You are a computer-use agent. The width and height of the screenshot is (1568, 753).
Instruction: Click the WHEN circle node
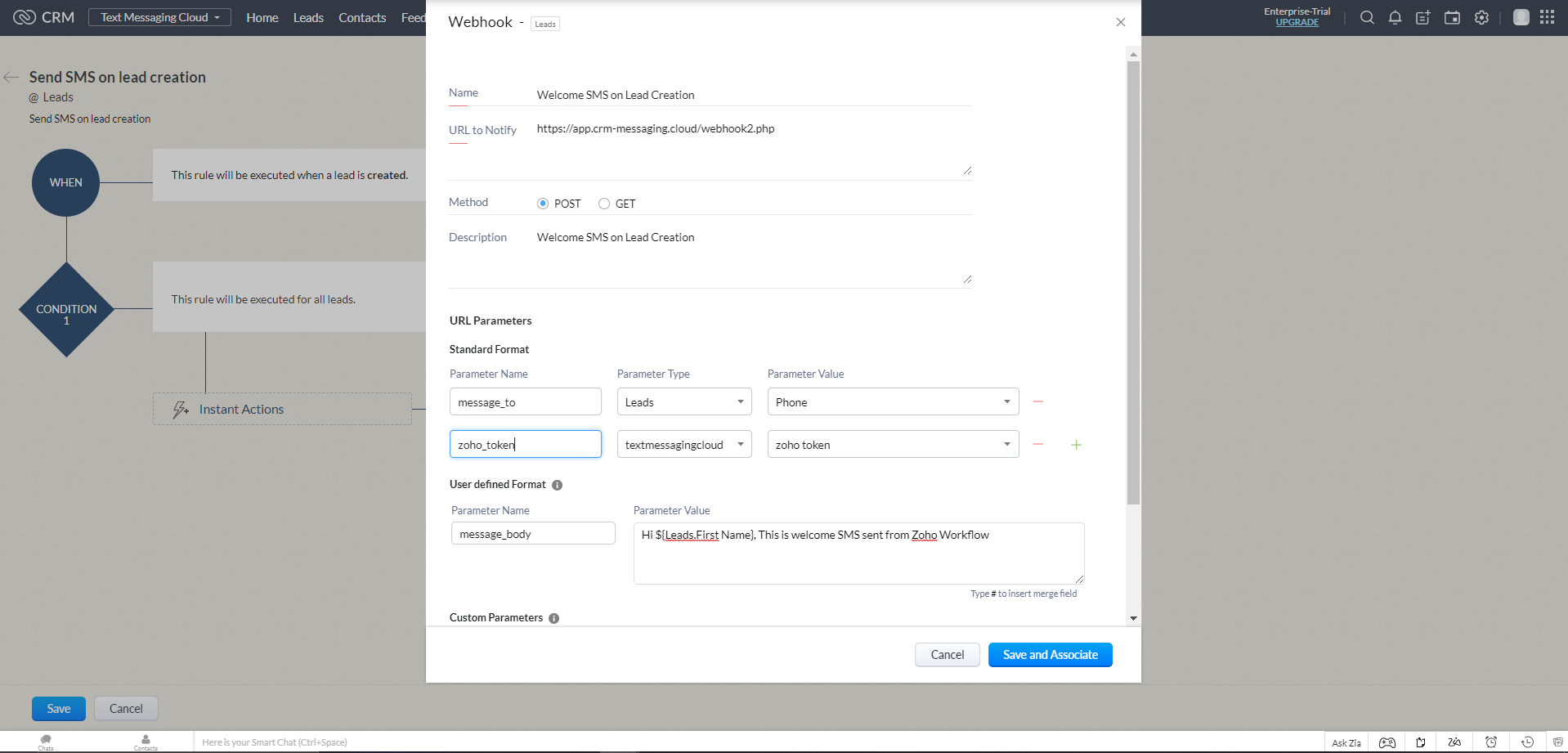click(x=66, y=182)
